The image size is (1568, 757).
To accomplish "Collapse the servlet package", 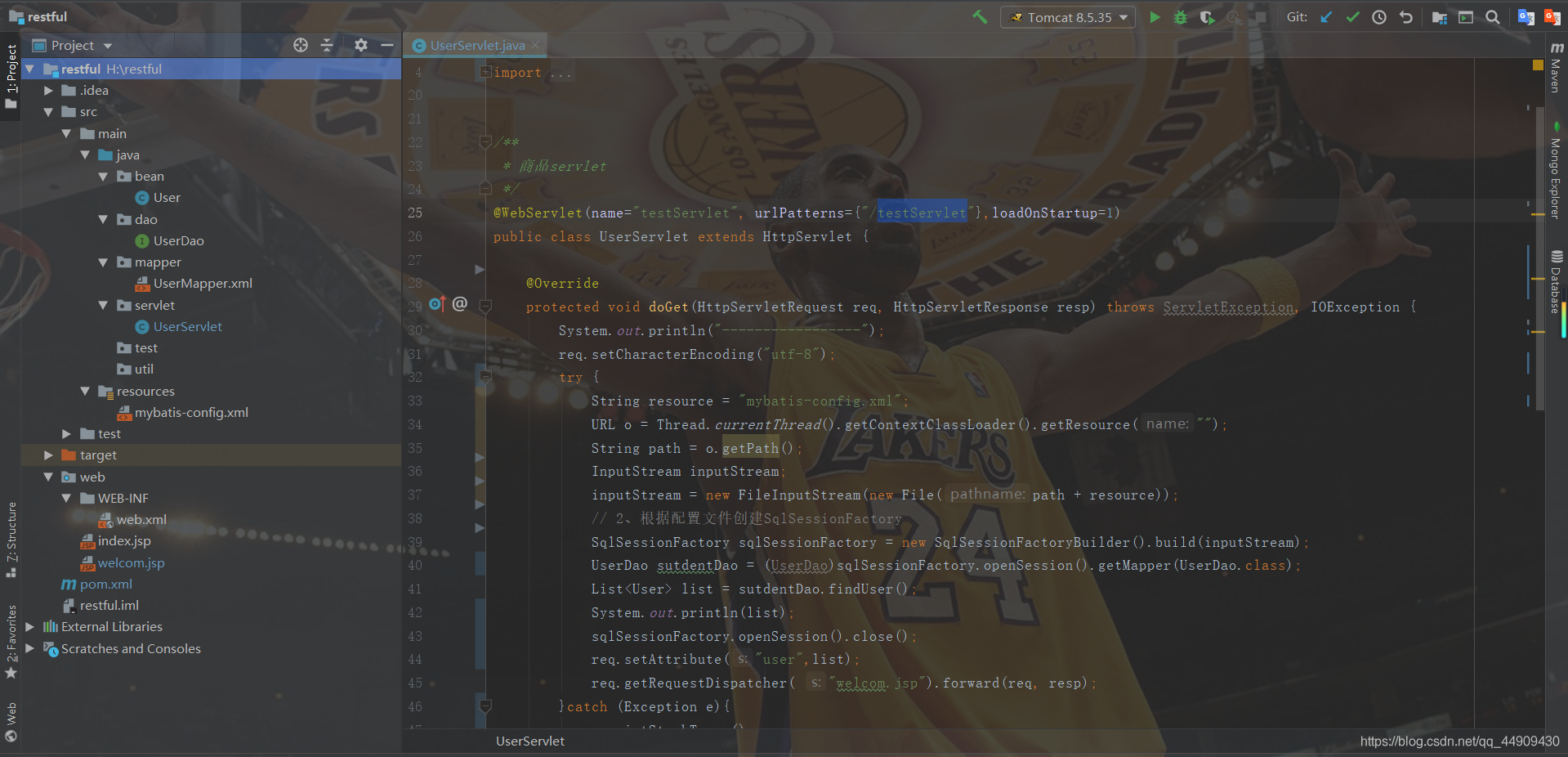I will coord(103,305).
